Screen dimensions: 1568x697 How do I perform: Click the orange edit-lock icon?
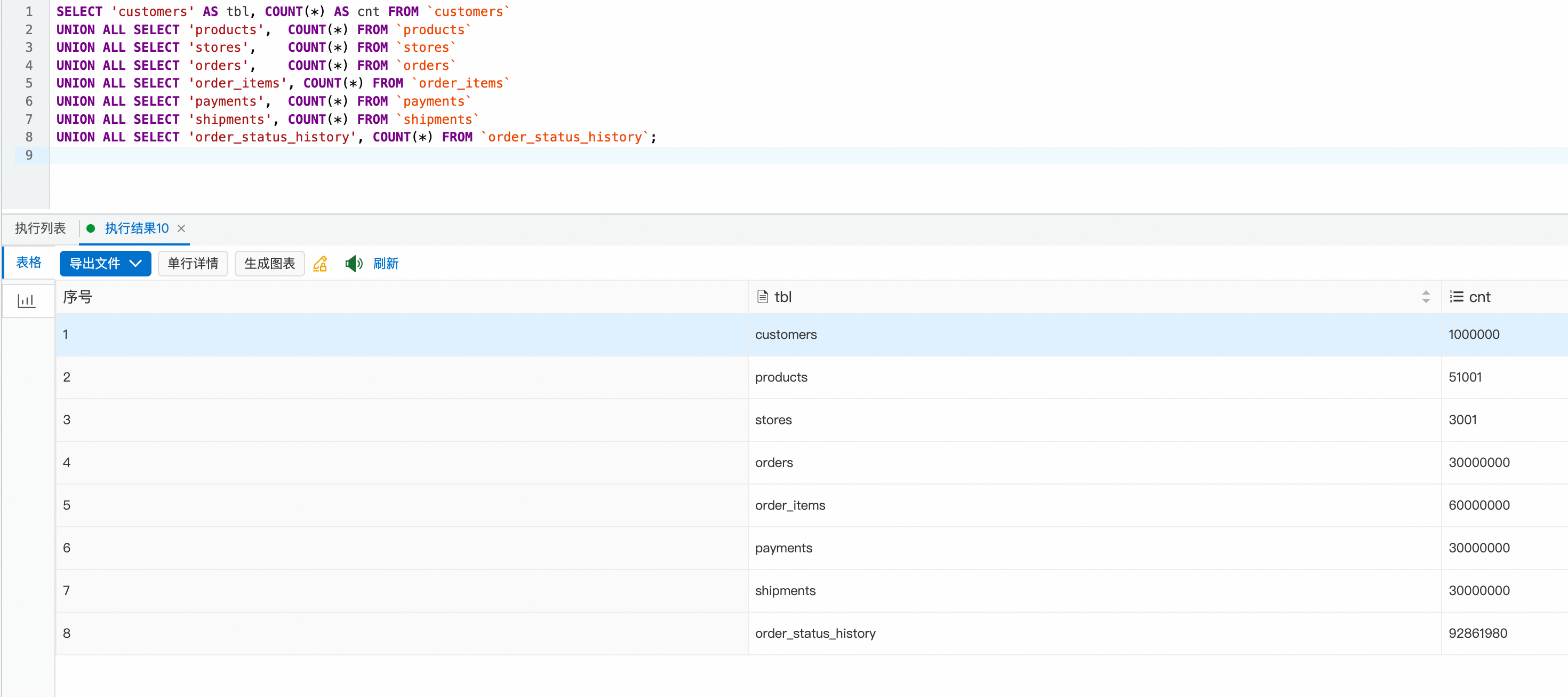click(320, 263)
